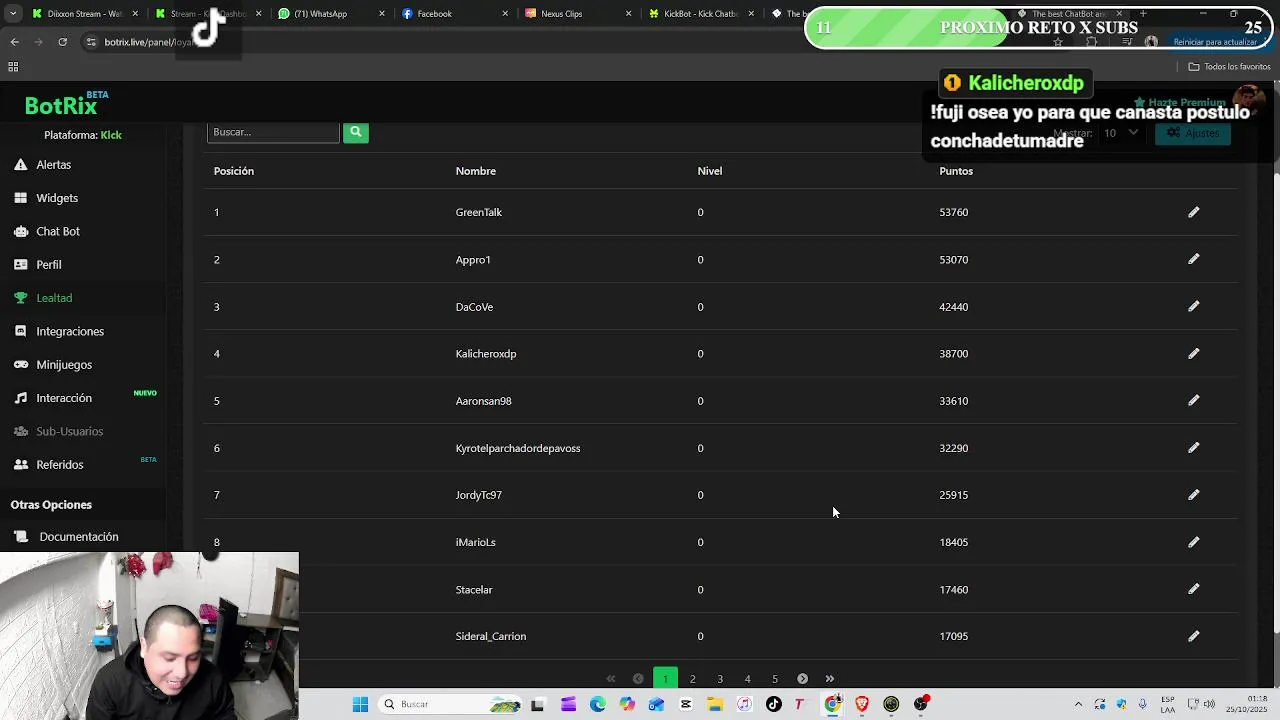The image size is (1280, 720).
Task: Go to page 4 of leaderboard
Action: (747, 679)
